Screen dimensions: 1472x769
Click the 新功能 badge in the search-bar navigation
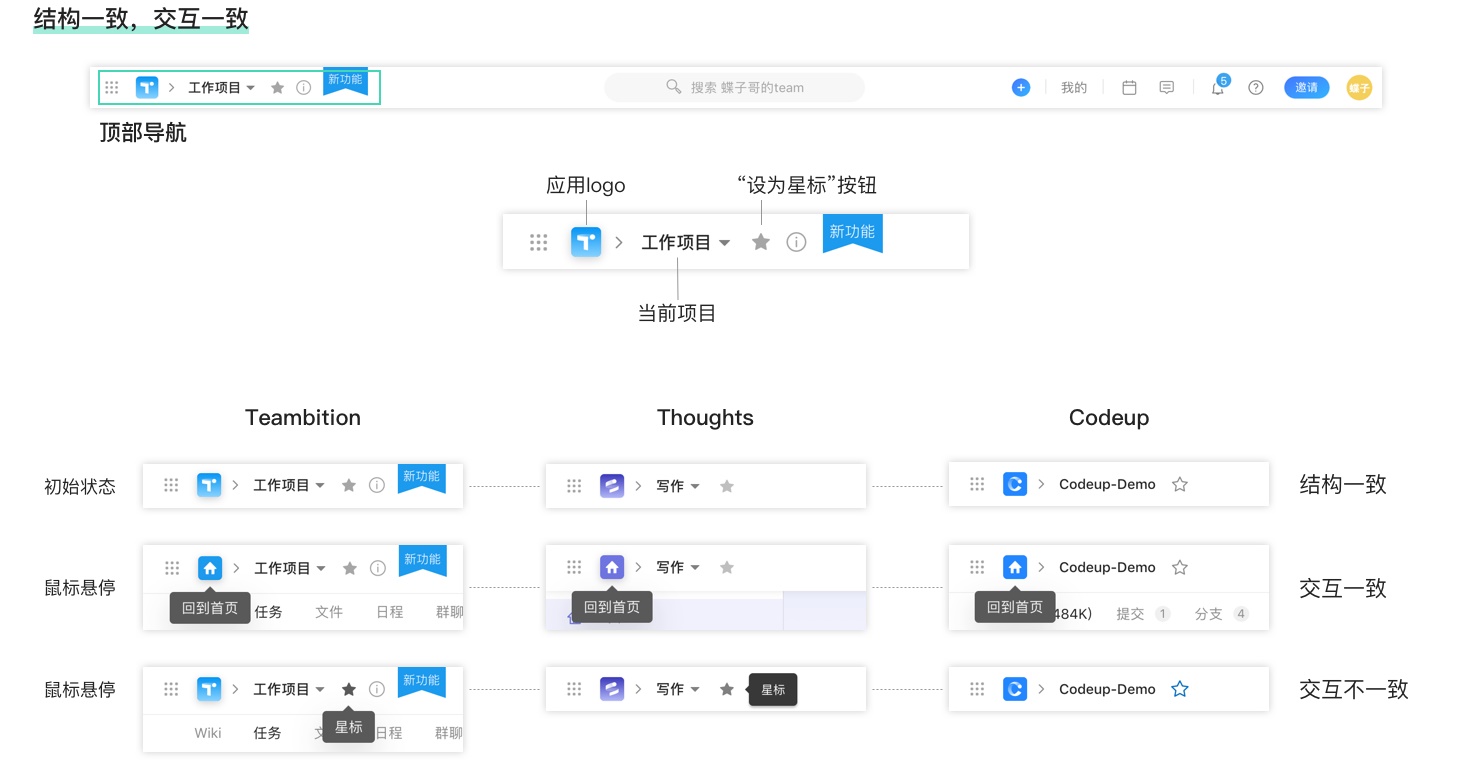click(x=345, y=81)
